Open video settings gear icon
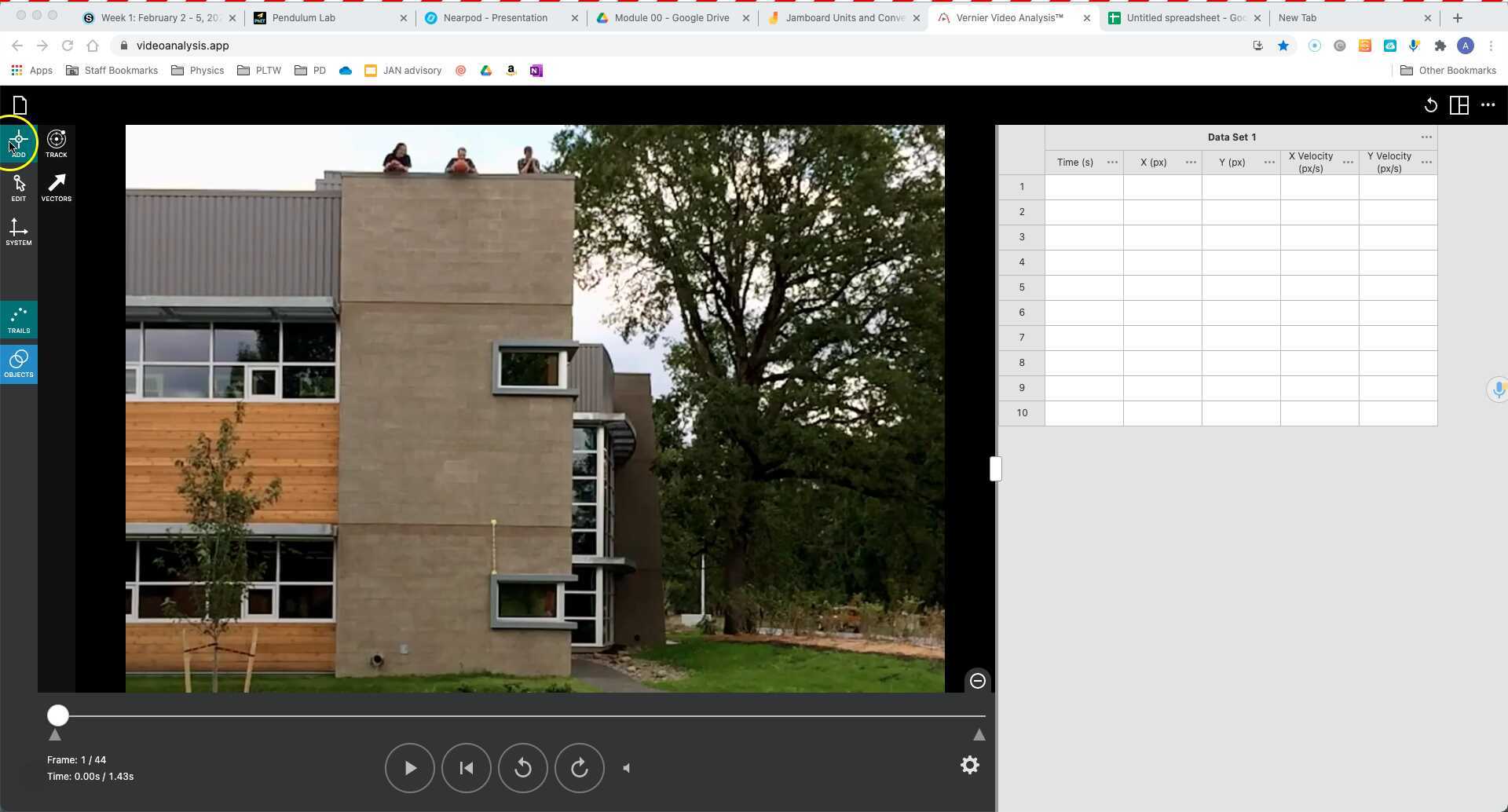 (x=970, y=765)
